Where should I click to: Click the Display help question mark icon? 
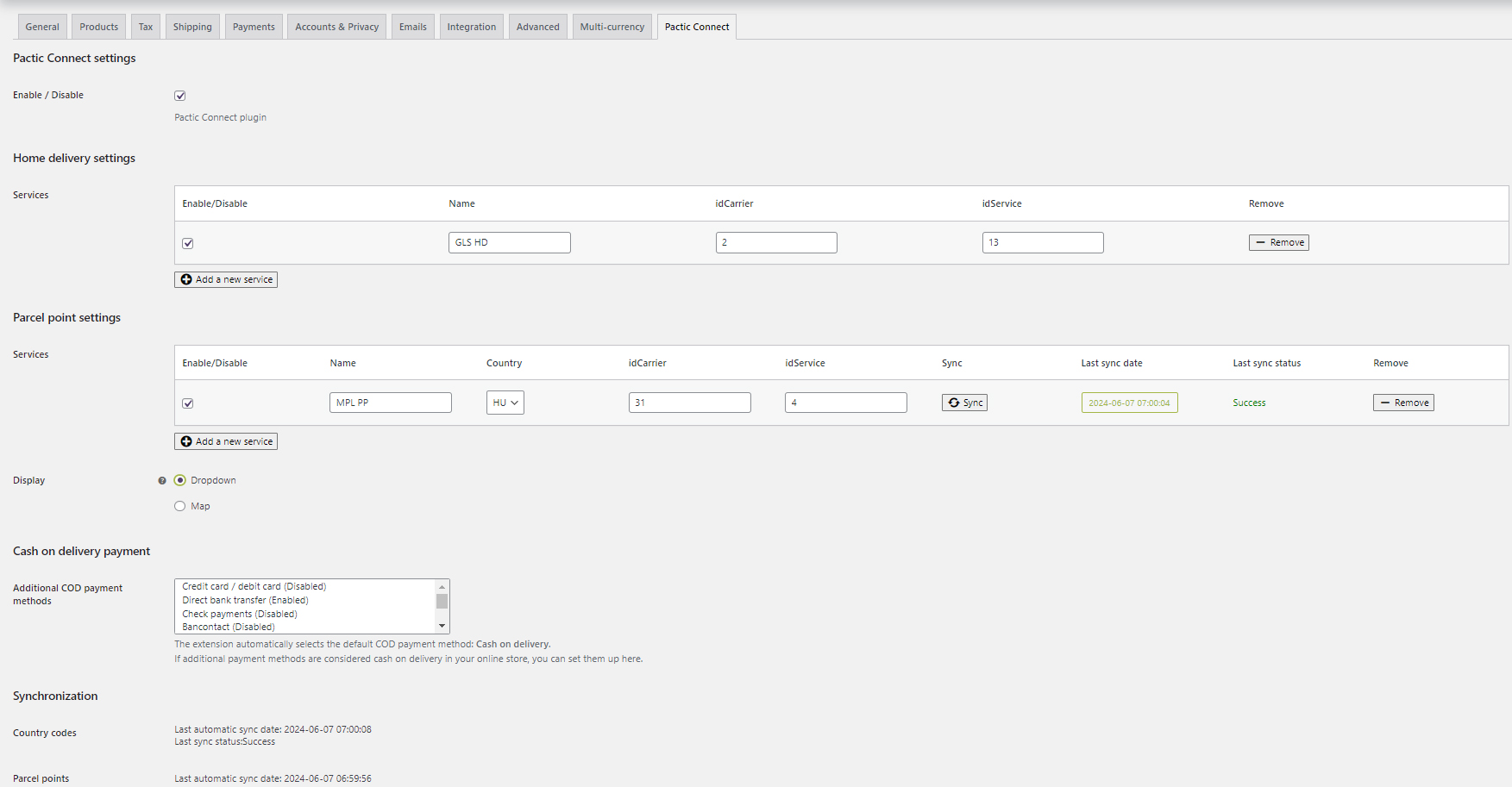point(162,481)
